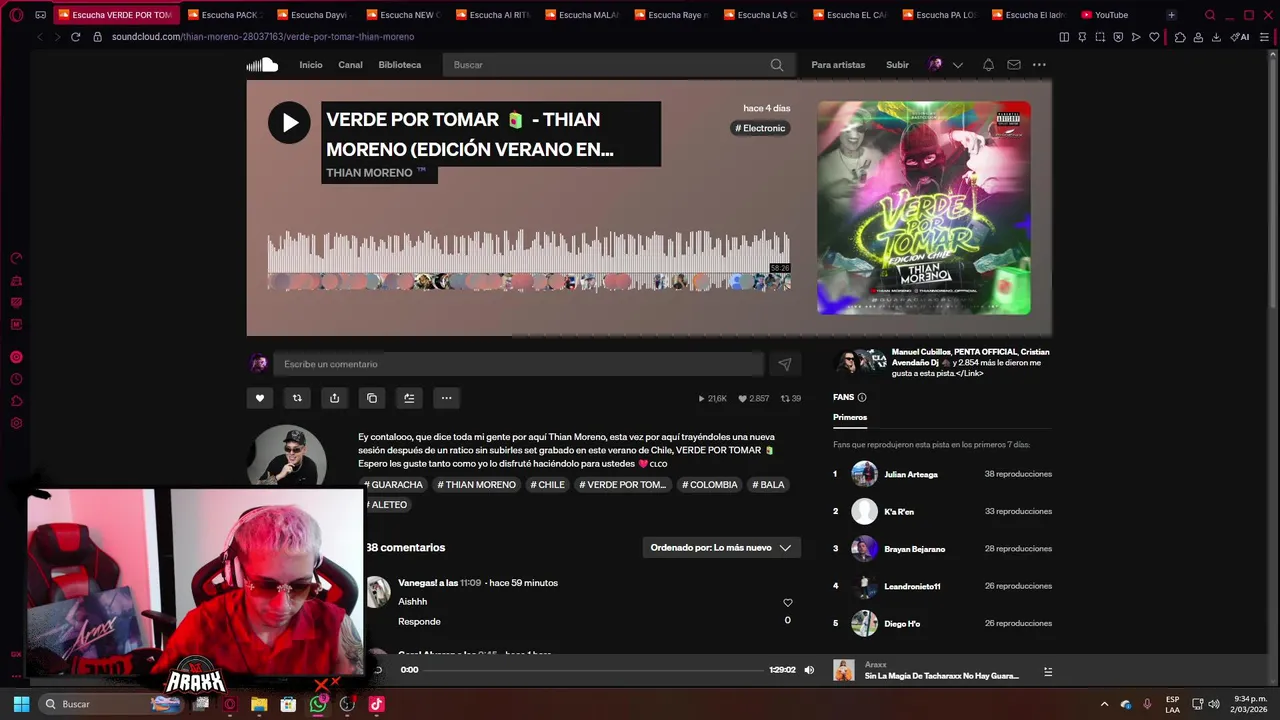Open the # GUARACHA tag
The height and width of the screenshot is (720, 1280).
[393, 485]
